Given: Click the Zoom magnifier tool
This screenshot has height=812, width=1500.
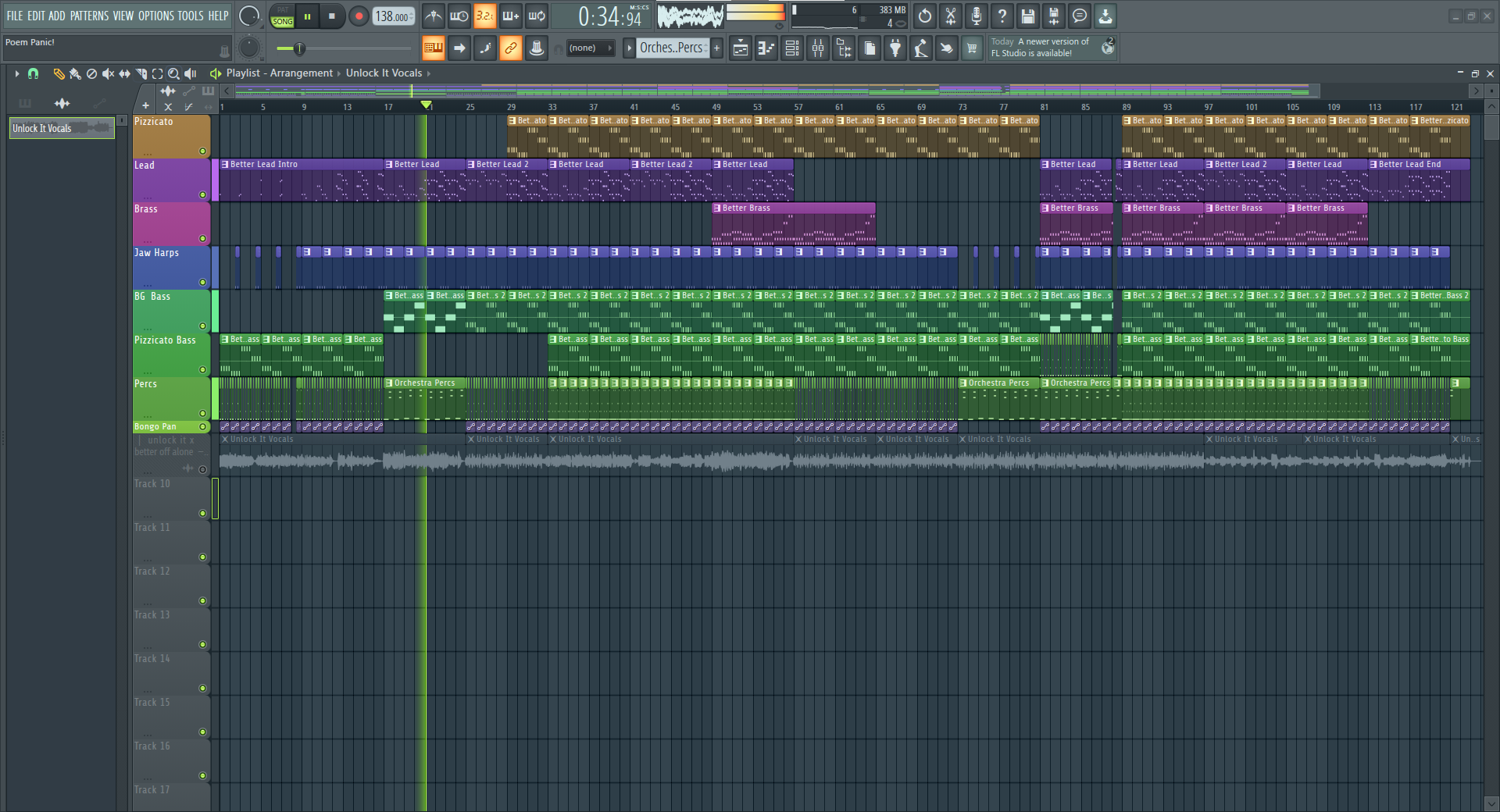Looking at the screenshot, I should point(173,73).
